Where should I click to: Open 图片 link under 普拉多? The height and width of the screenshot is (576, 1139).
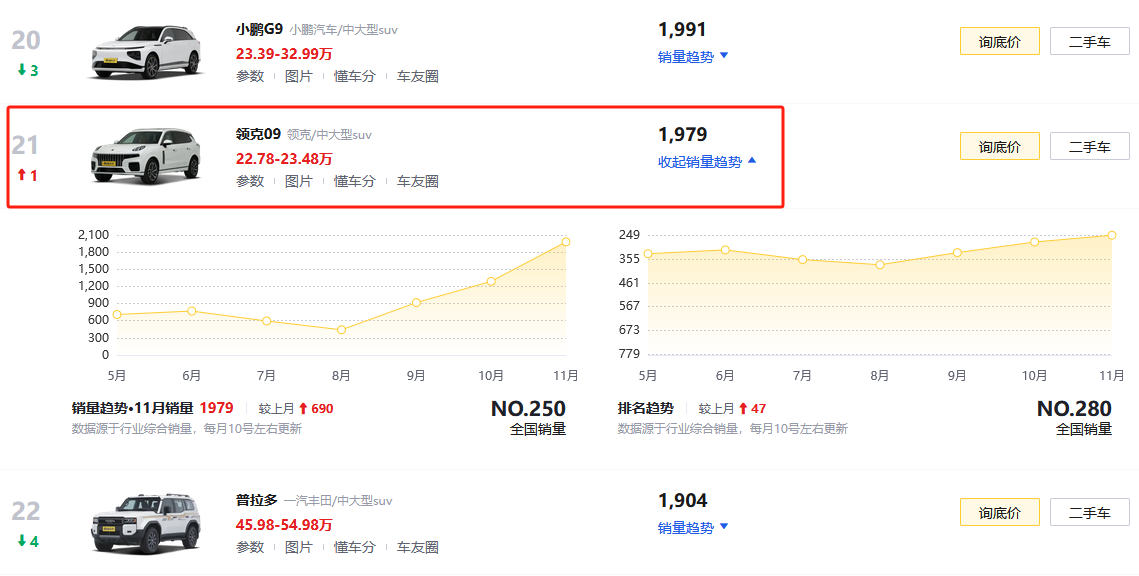[x=299, y=547]
